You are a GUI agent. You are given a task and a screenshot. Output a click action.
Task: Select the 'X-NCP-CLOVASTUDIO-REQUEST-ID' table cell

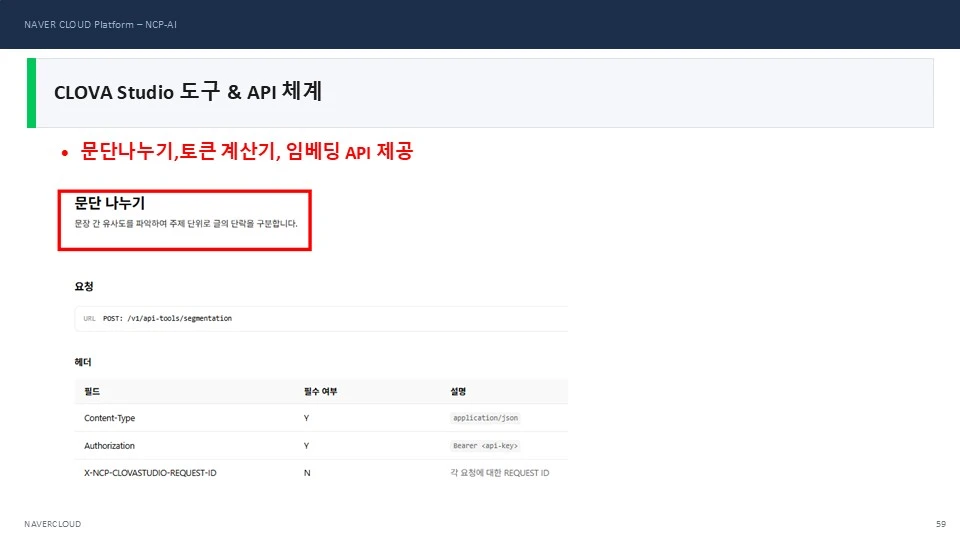[x=150, y=473]
